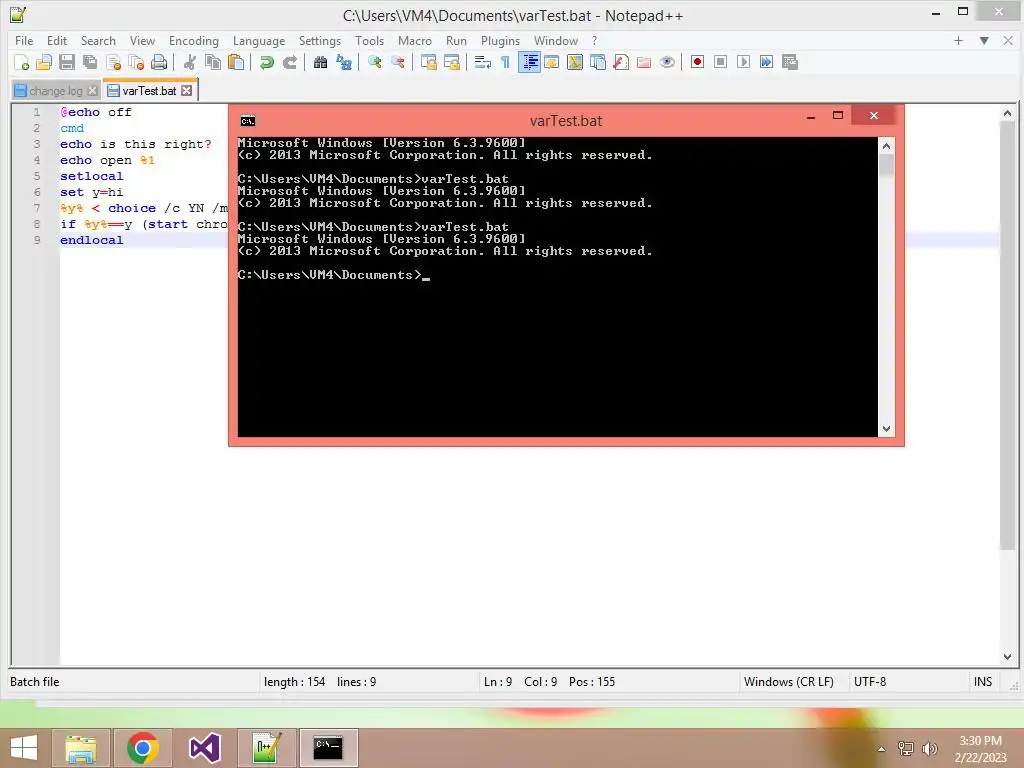Toggle Show All Characters pilcrow icon

pos(505,62)
